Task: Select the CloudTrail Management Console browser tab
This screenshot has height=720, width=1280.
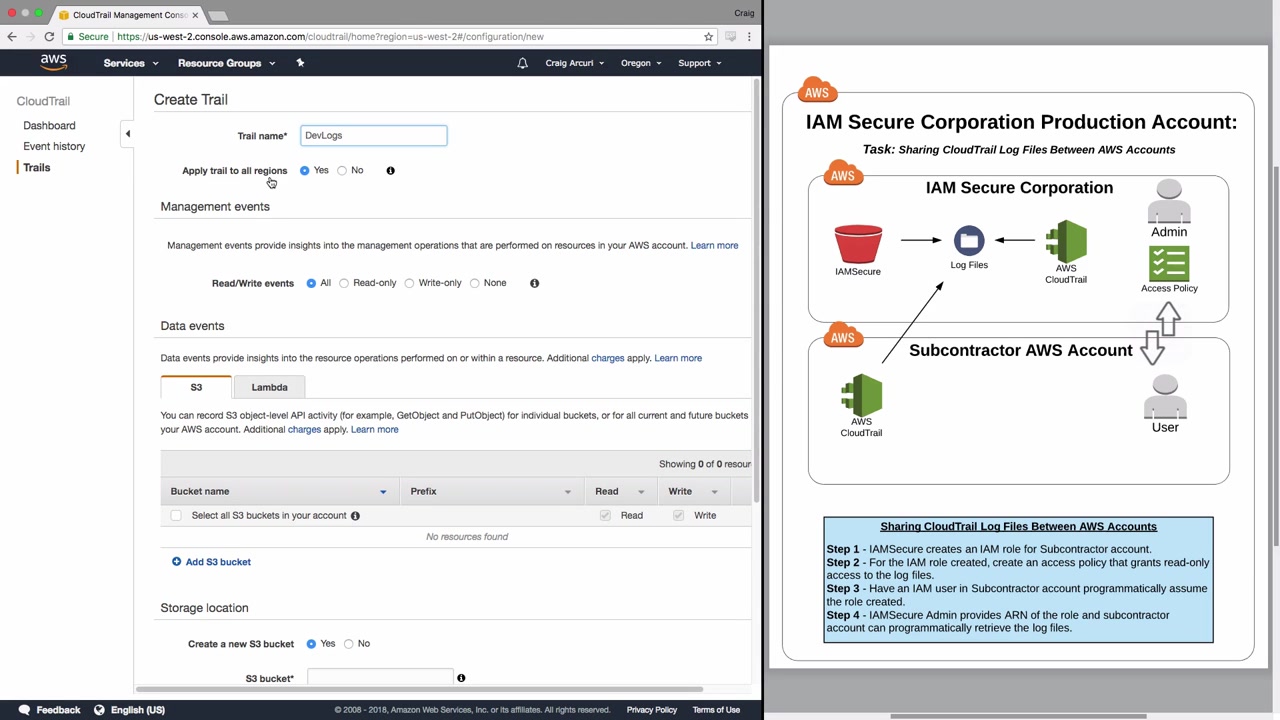Action: [128, 15]
